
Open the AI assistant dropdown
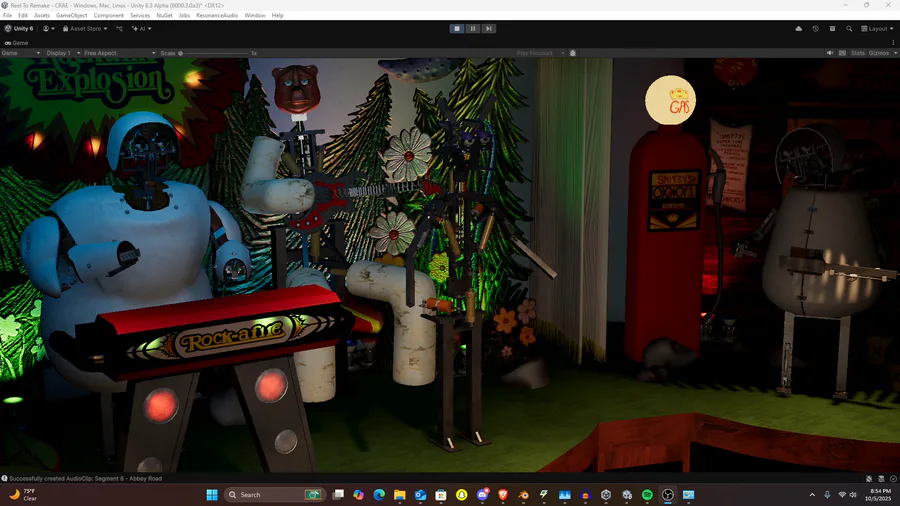142,29
